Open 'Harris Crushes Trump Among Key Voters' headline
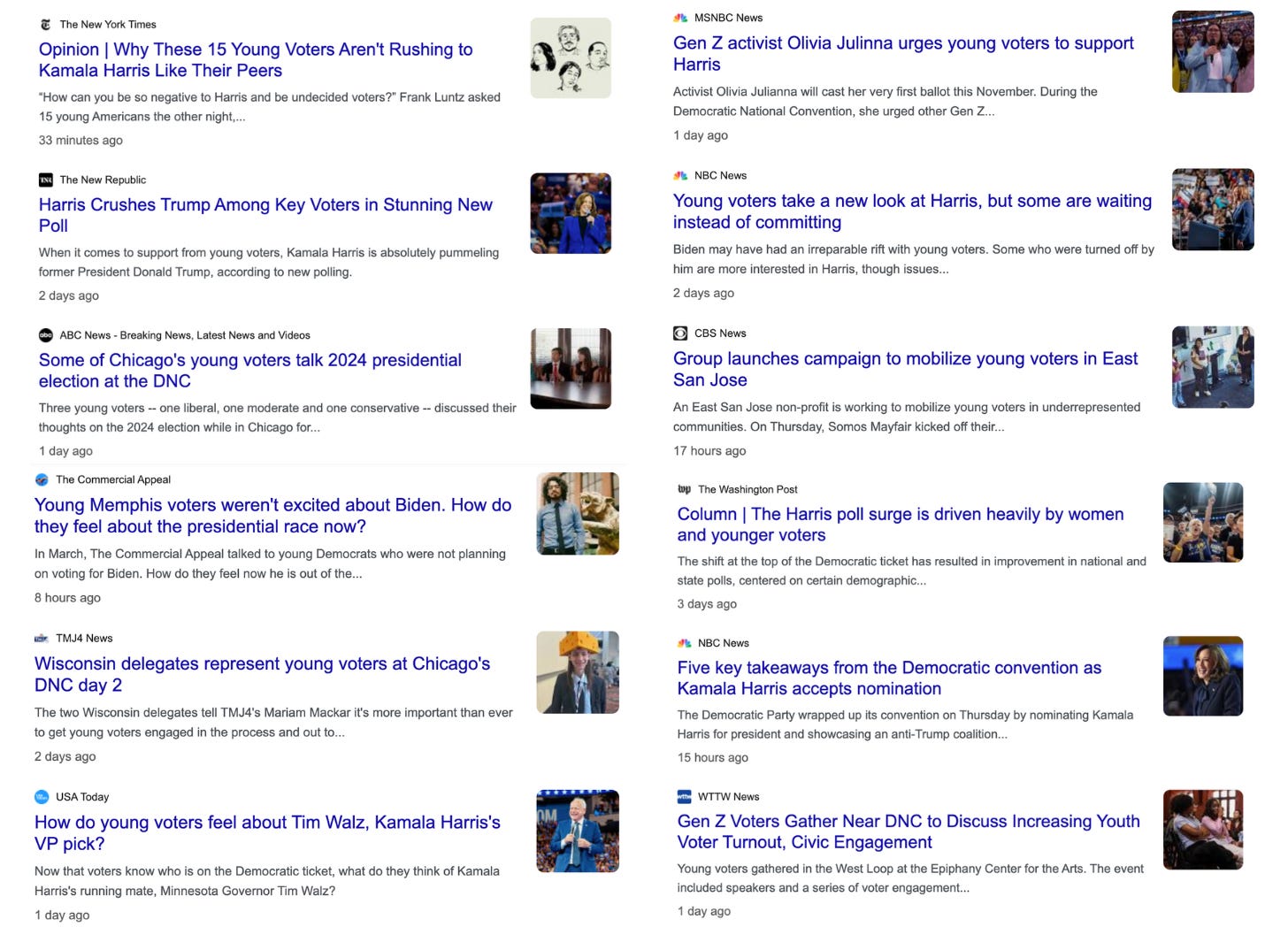Viewport: 1288px width, 927px height. coord(265,215)
